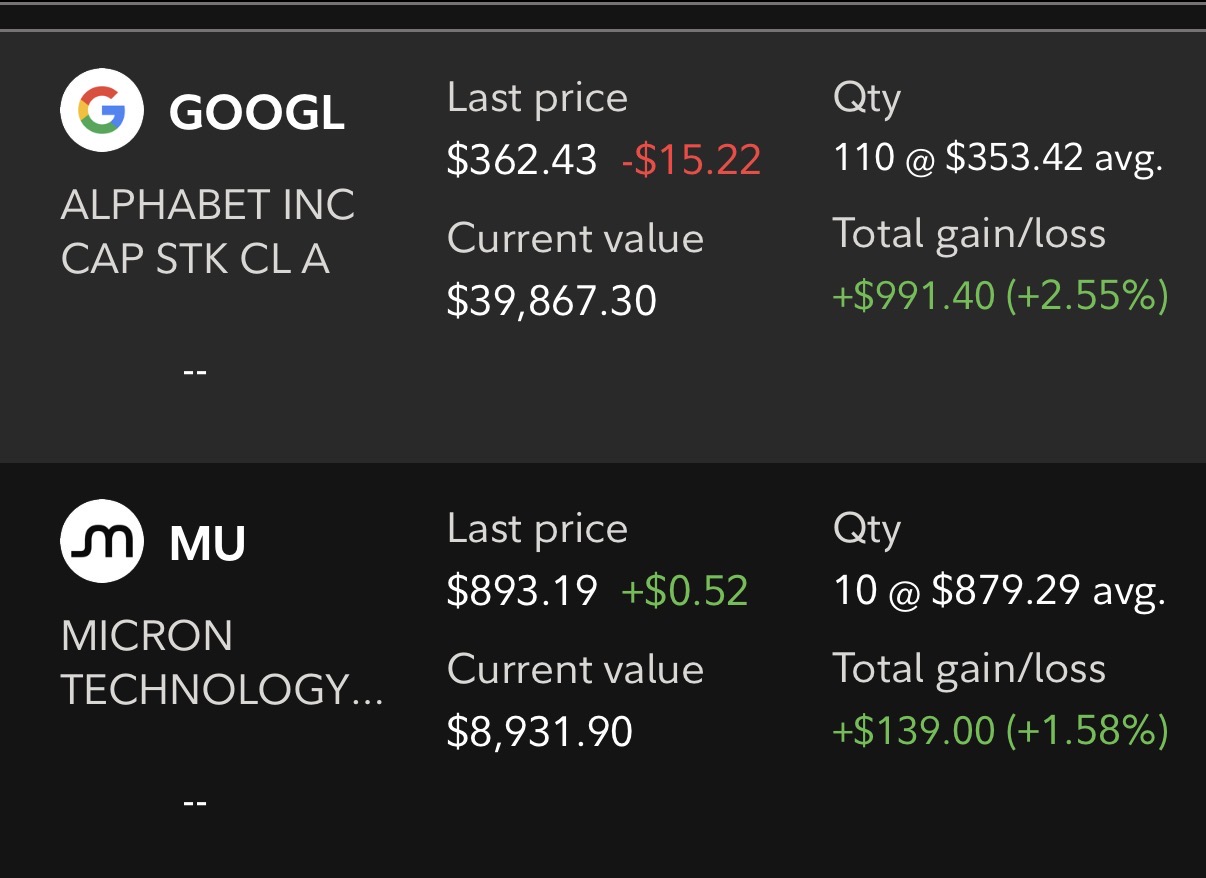This screenshot has width=1206, height=878.
Task: Click GOOGL current value $39,867.30
Action: click(x=551, y=300)
